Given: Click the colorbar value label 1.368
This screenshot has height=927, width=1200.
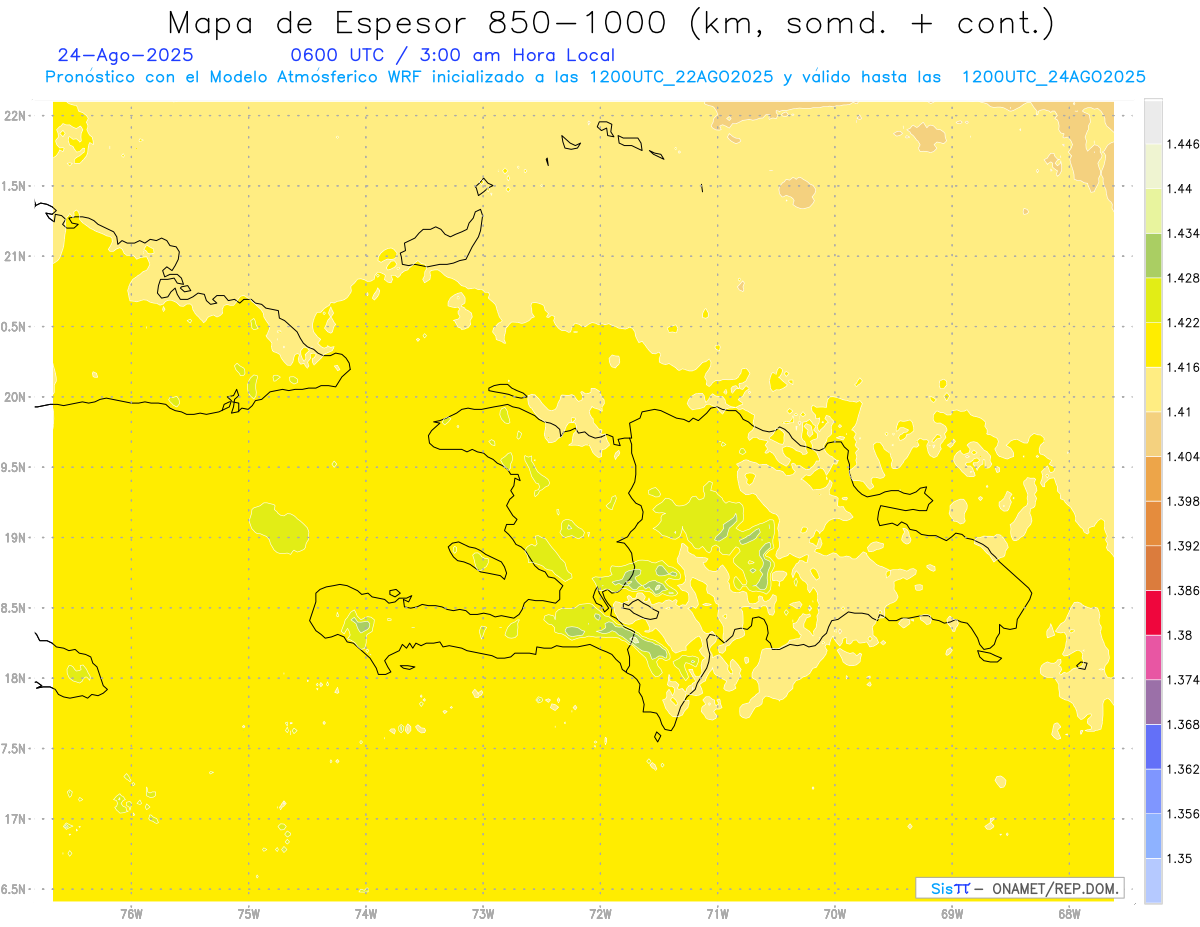Looking at the screenshot, I should (1183, 725).
